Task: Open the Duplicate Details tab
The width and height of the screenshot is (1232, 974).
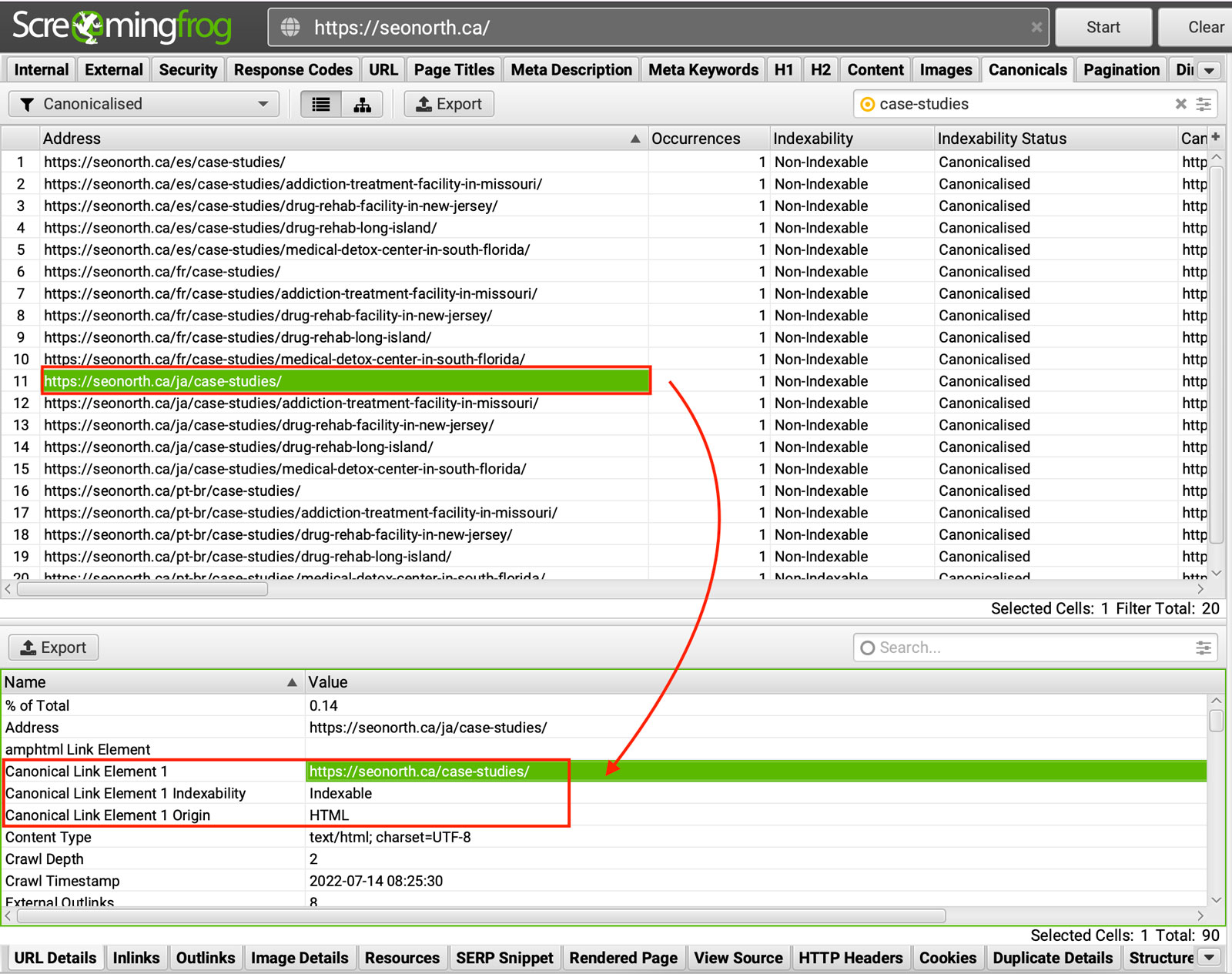Action: (1053, 958)
